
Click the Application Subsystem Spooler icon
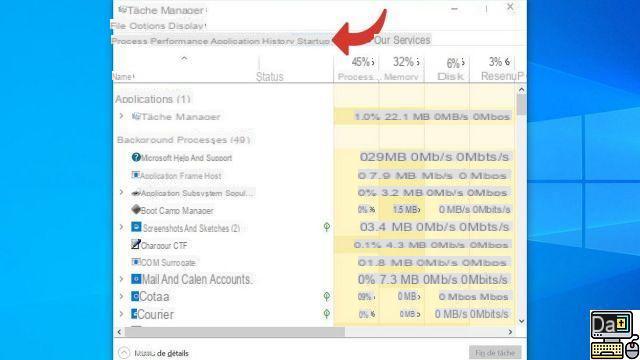pos(136,193)
